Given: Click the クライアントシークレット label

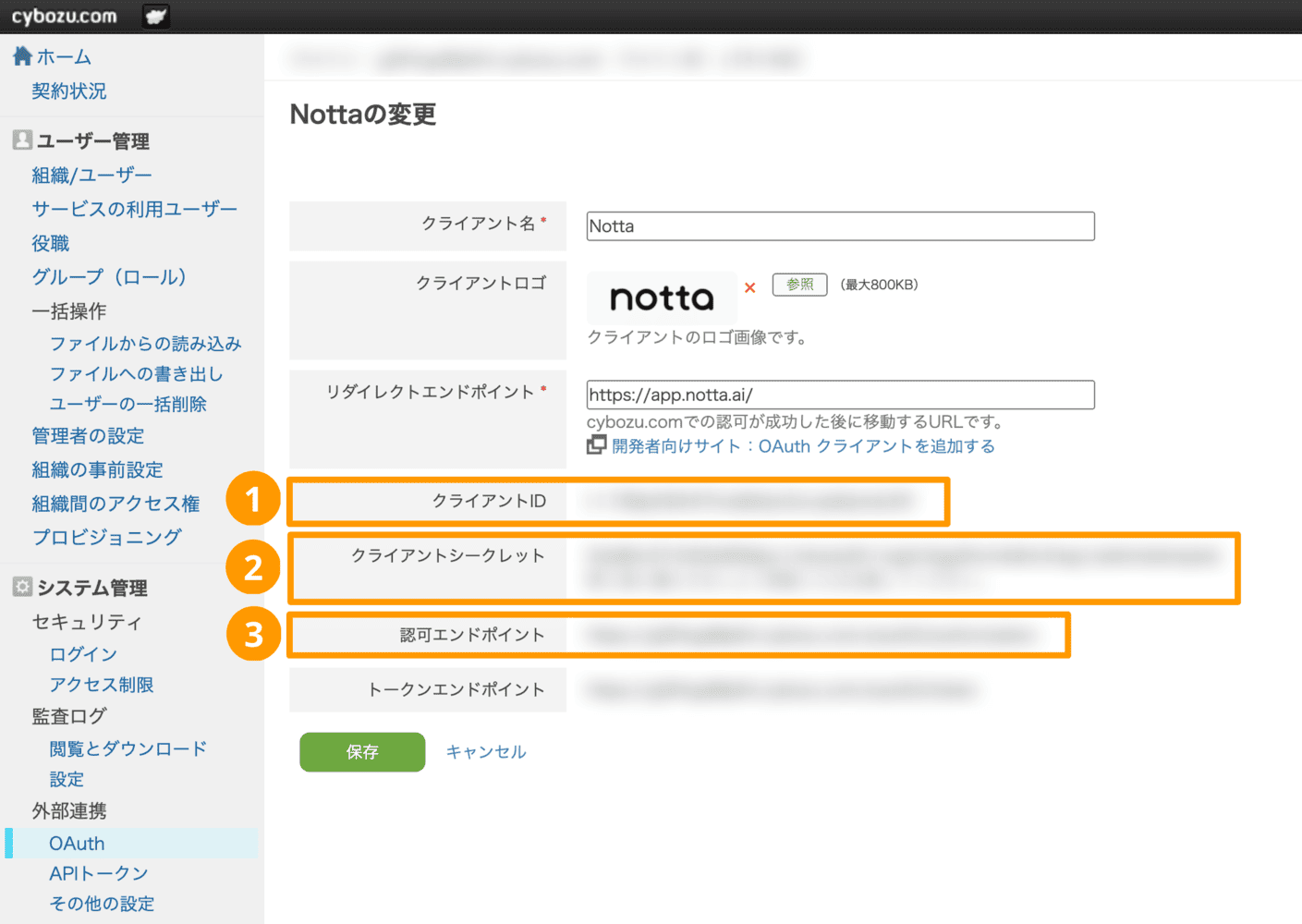Looking at the screenshot, I should click(448, 555).
